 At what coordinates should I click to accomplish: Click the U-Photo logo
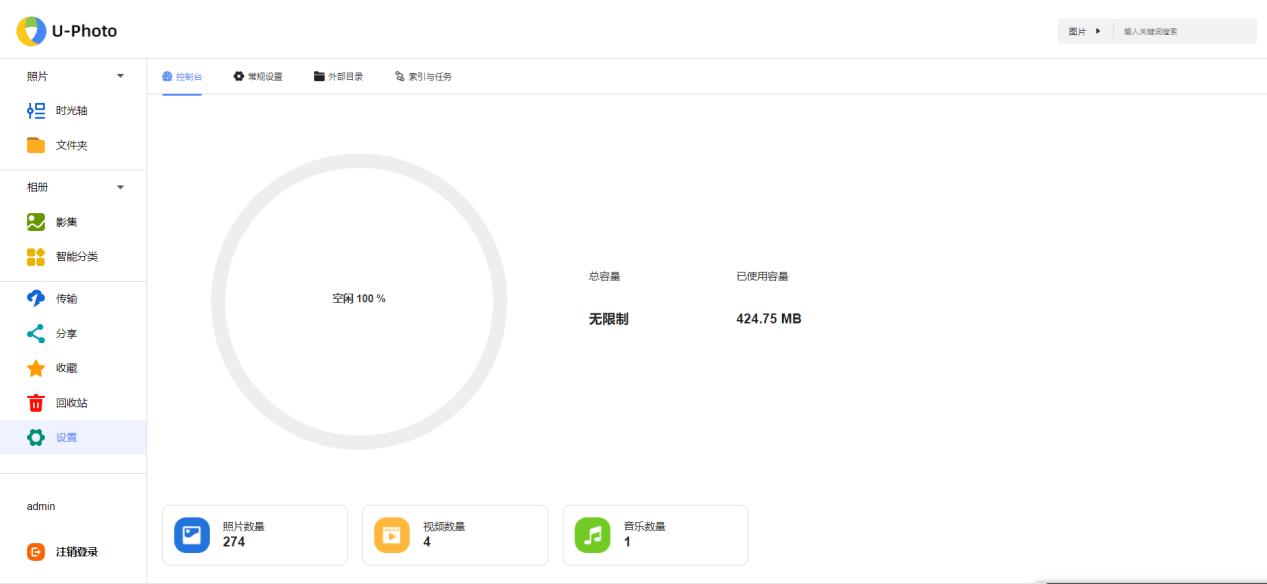[x=66, y=31]
